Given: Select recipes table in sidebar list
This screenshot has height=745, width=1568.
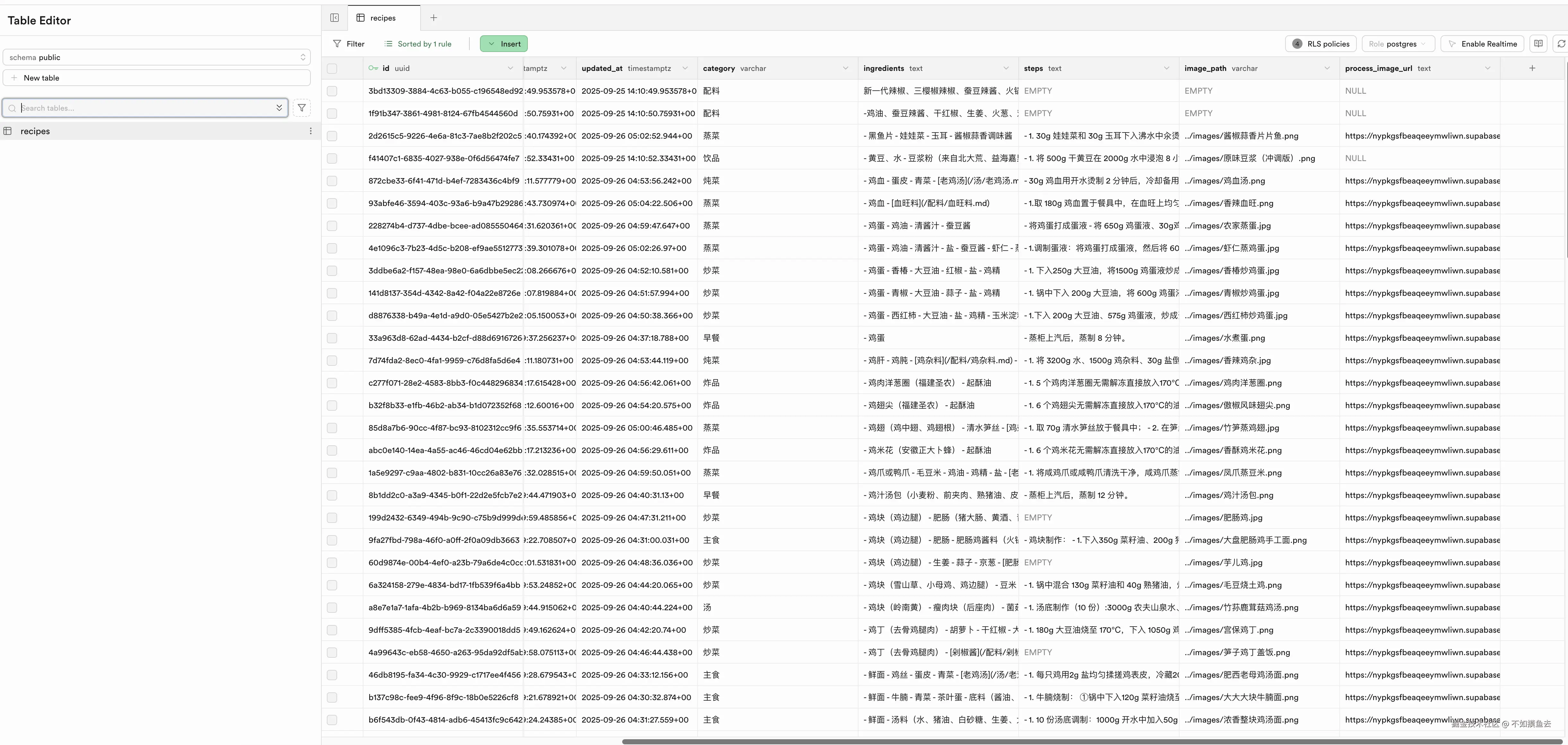Looking at the screenshot, I should (35, 131).
